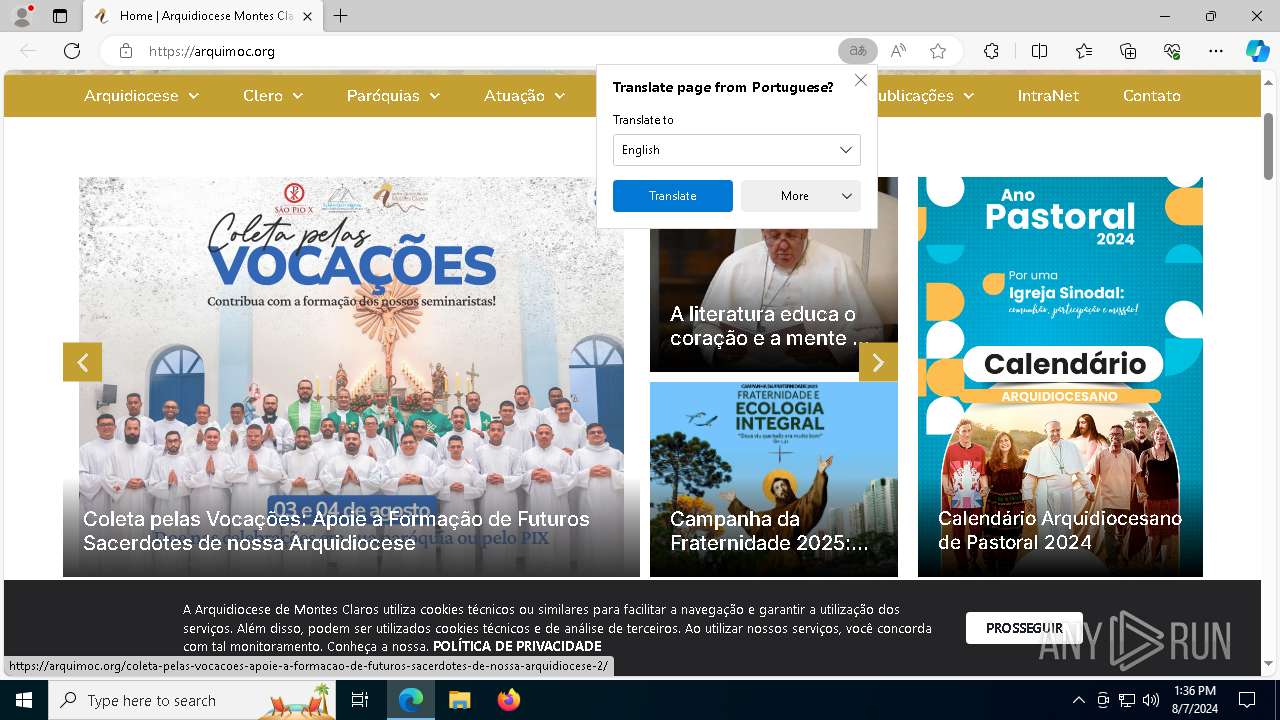Open the Collections icon

click(x=1128, y=51)
